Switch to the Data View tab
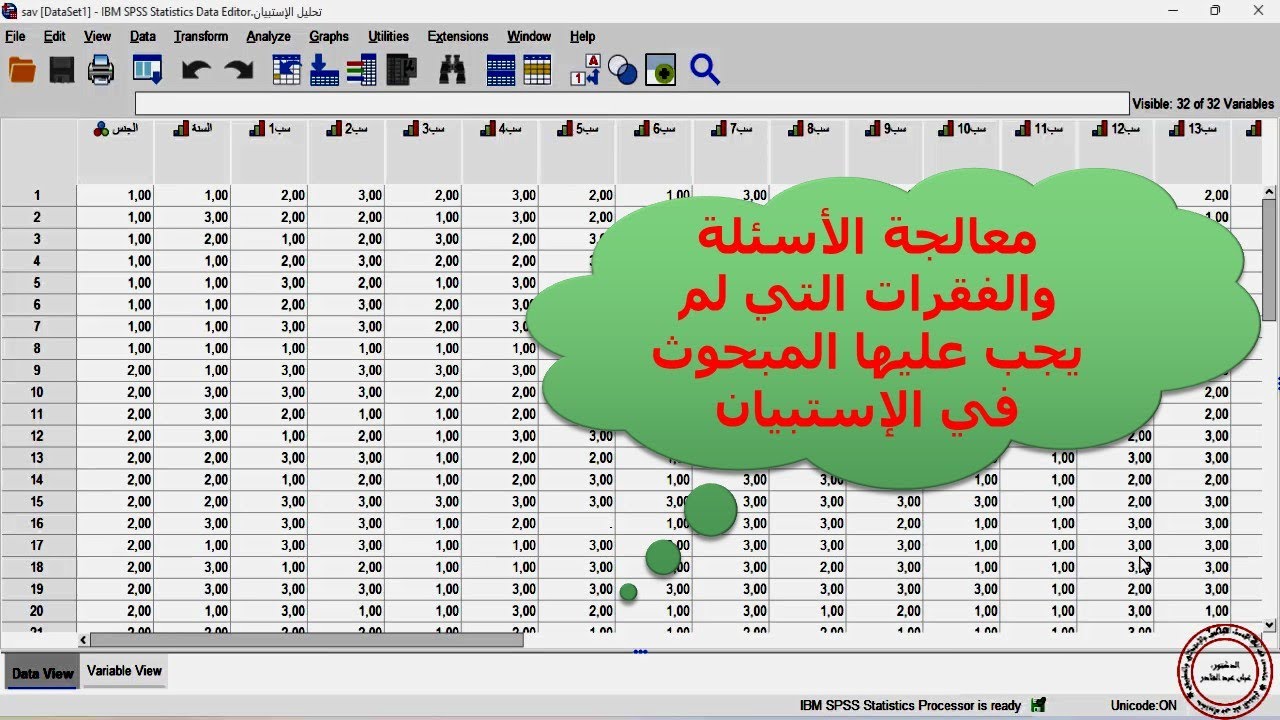This screenshot has width=1280, height=720. coord(42,673)
